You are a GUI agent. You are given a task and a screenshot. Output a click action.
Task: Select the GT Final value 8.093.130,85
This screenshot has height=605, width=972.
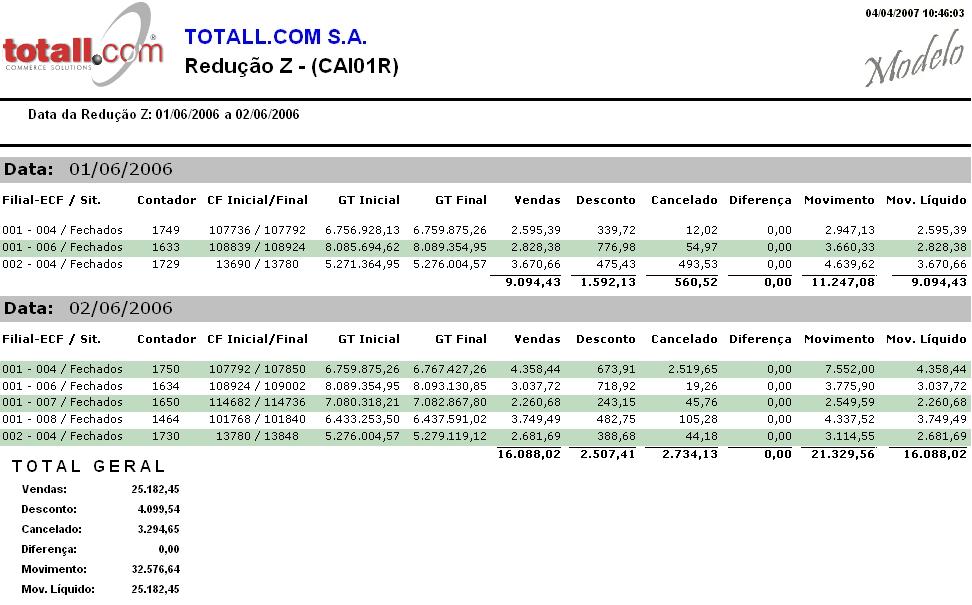click(x=450, y=386)
